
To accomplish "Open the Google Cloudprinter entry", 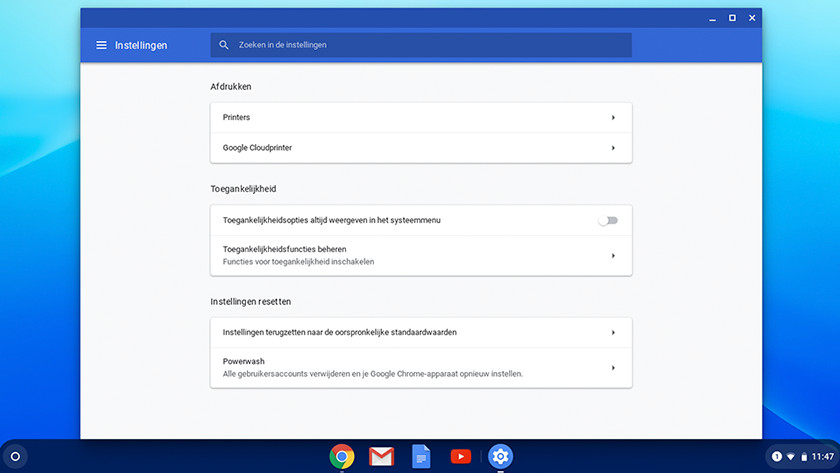I will click(257, 148).
